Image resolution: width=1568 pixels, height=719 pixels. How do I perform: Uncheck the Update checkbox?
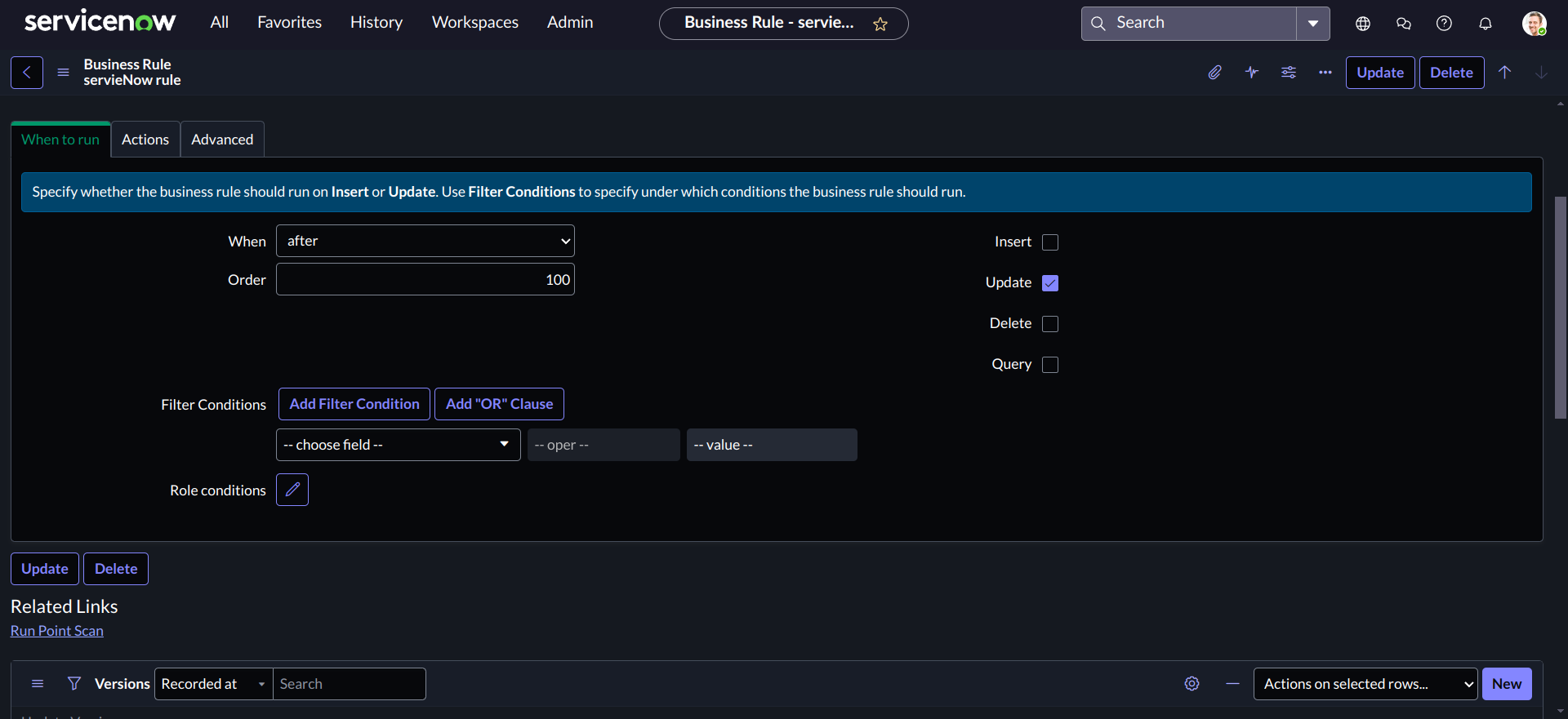tap(1050, 283)
